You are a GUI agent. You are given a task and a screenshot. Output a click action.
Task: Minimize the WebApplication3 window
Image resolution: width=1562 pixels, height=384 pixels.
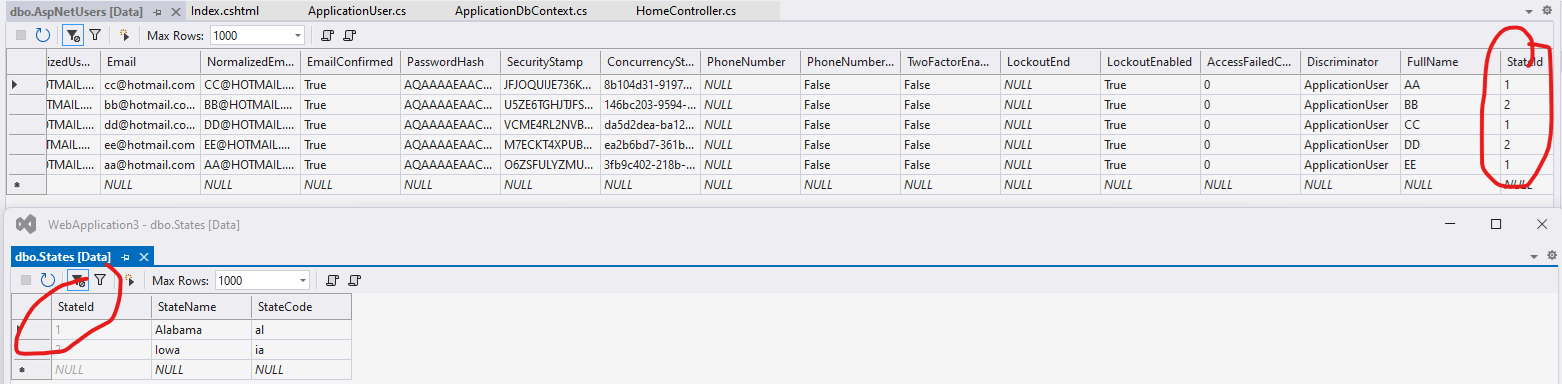(1450, 224)
